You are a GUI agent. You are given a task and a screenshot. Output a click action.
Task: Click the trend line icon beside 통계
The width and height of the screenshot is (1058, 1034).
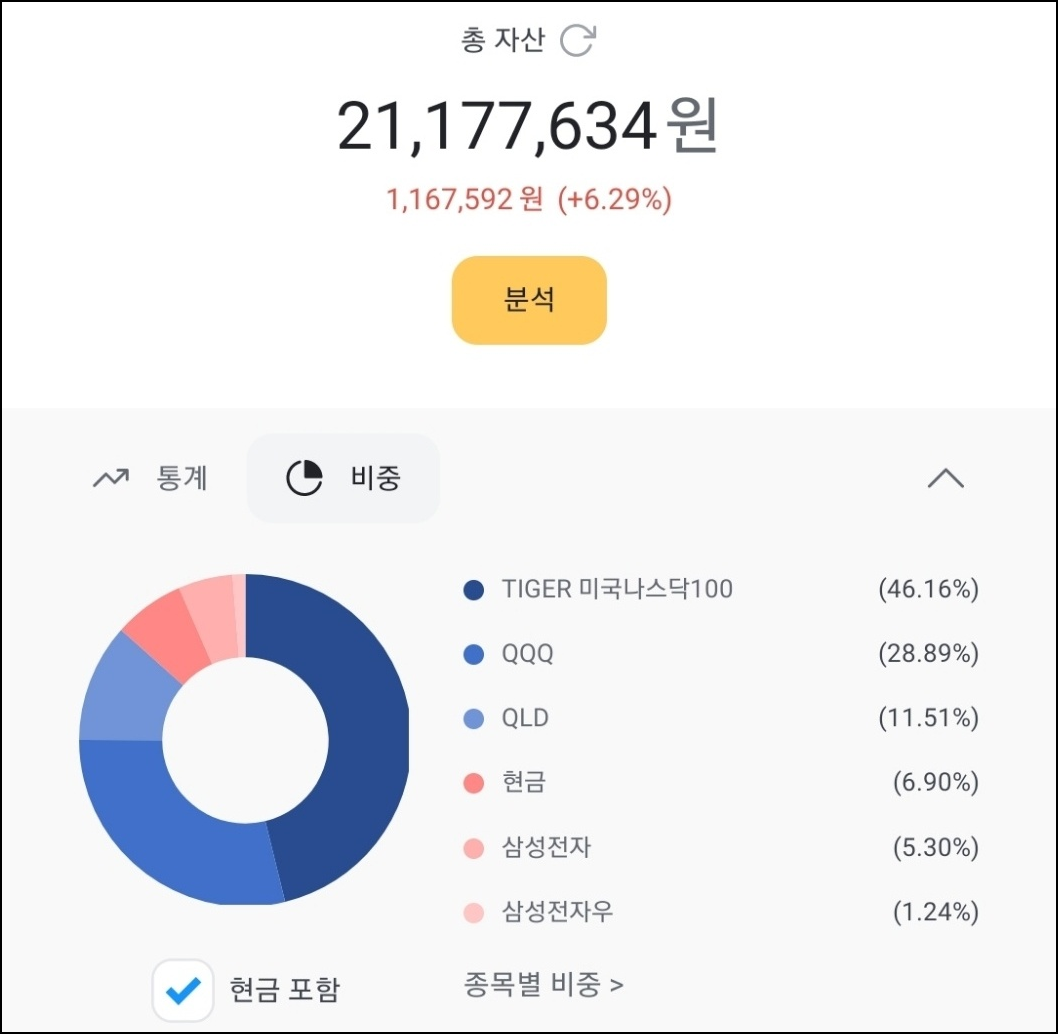pyautogui.click(x=111, y=479)
